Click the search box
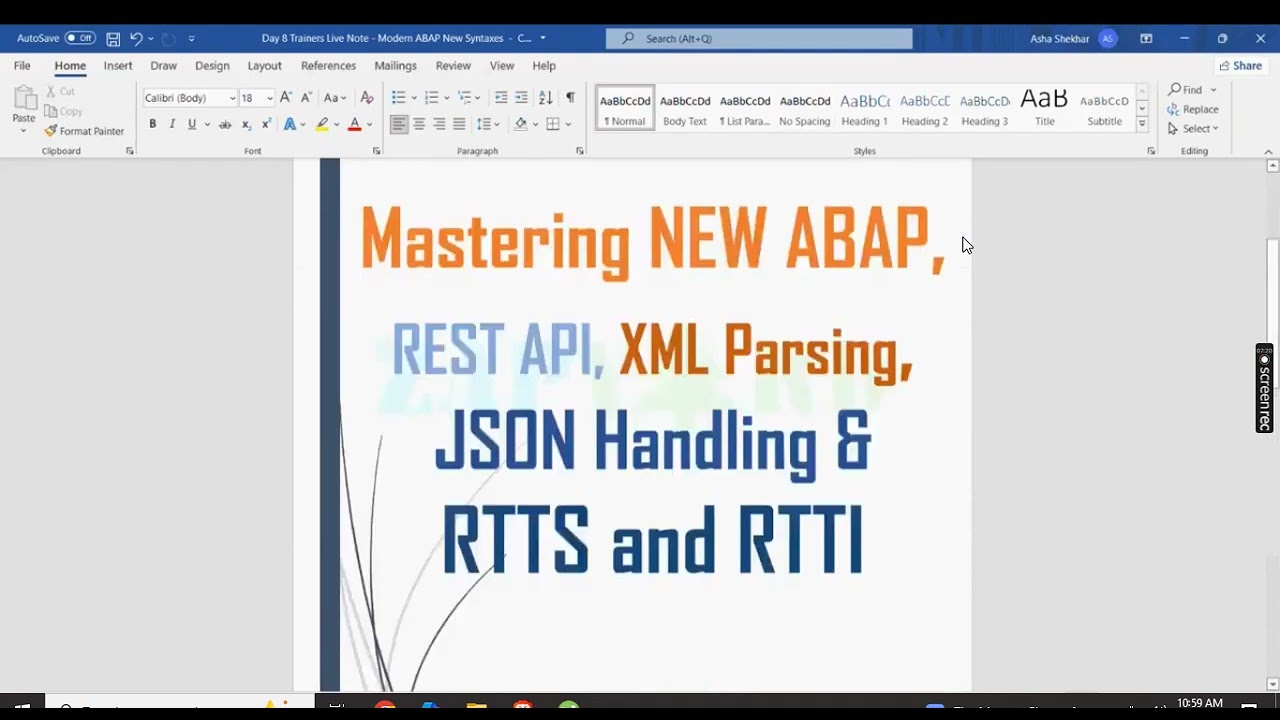Viewport: 1280px width, 720px height. tap(759, 39)
